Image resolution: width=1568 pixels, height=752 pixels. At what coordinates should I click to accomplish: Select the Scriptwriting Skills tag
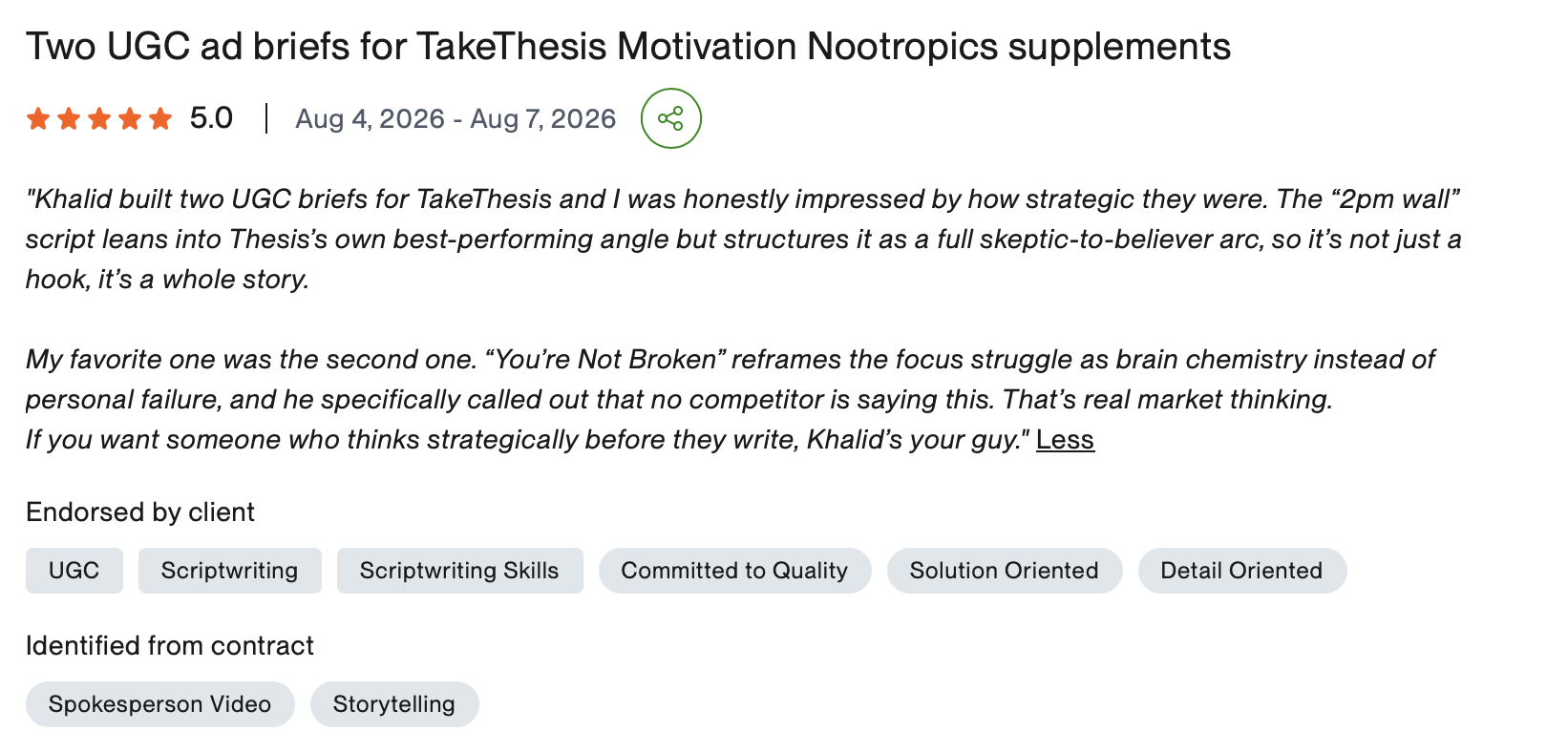click(x=459, y=571)
